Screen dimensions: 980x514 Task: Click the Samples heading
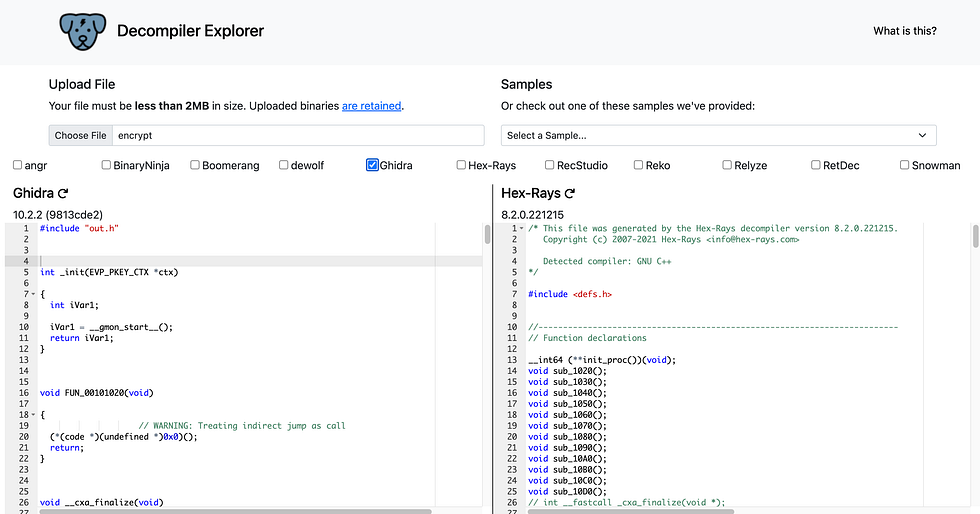(x=526, y=84)
